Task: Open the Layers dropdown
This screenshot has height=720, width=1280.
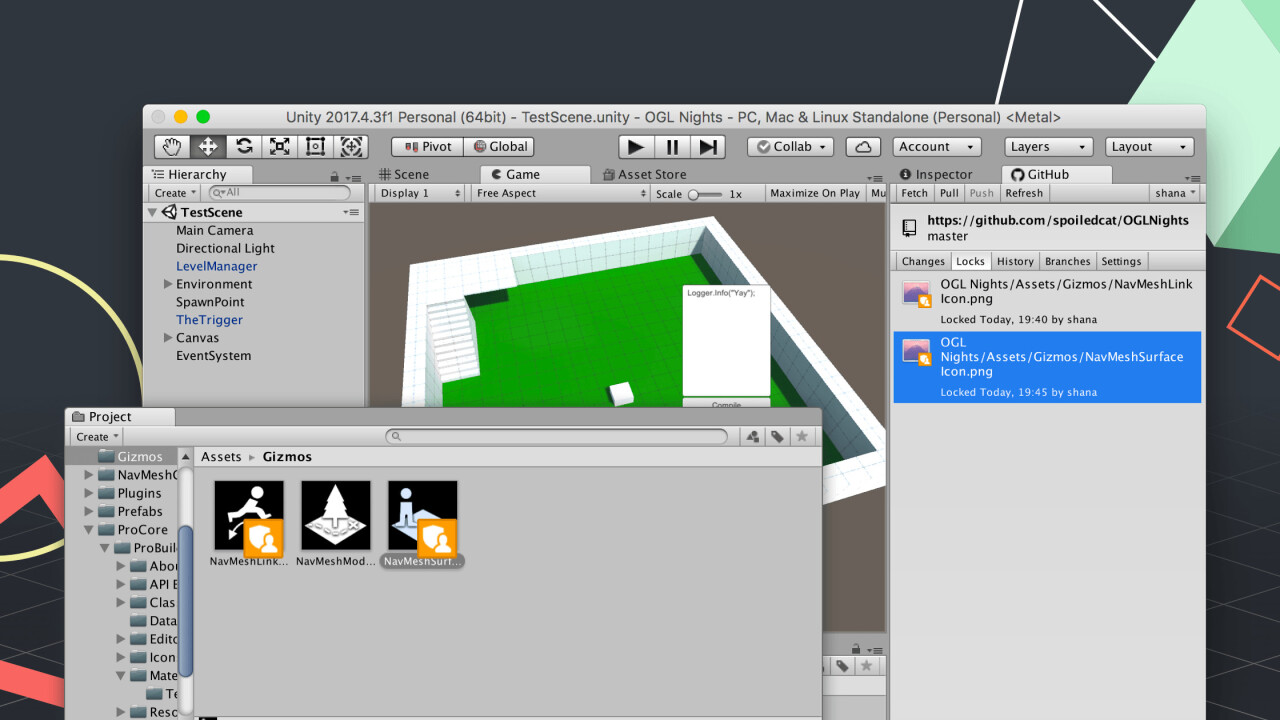Action: pos(1046,147)
